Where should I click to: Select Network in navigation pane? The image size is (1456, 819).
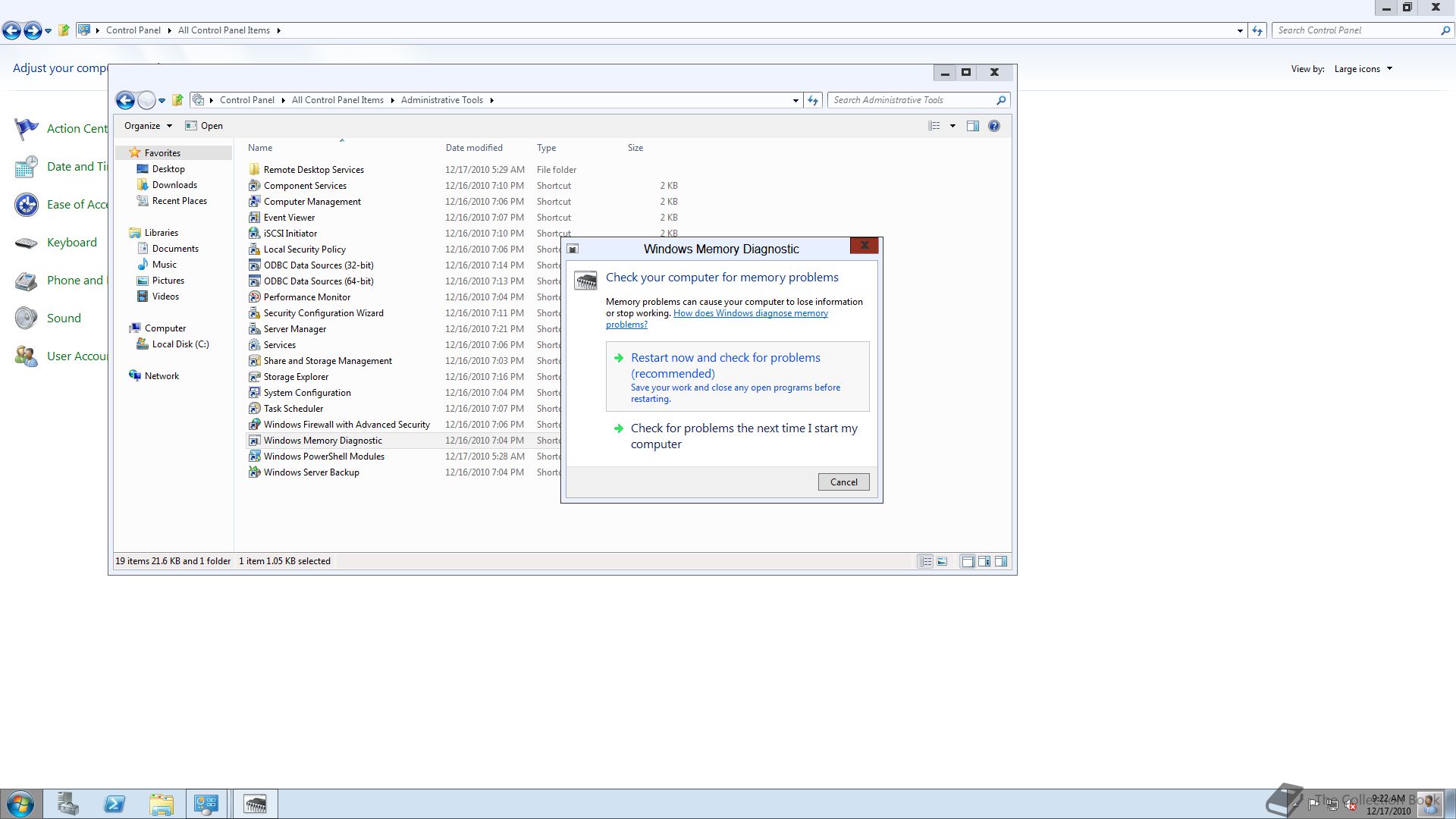coord(162,376)
